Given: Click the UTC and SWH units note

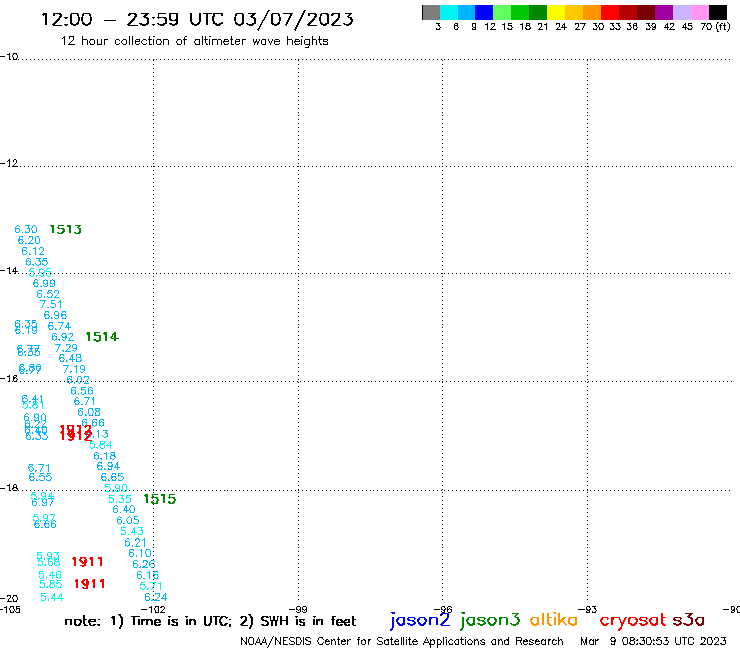Looking at the screenshot, I should (210, 621).
